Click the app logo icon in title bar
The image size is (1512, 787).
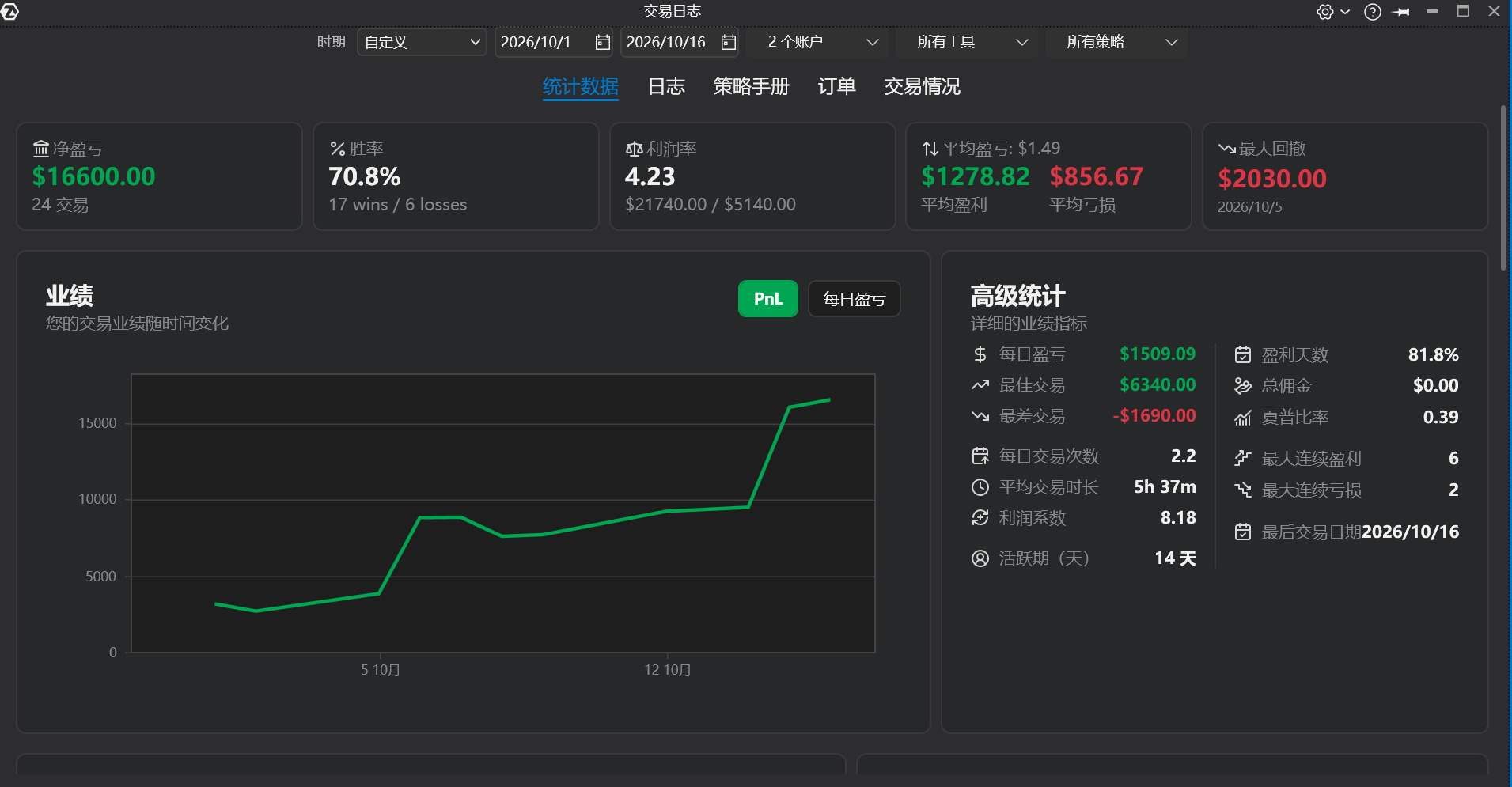click(9, 11)
